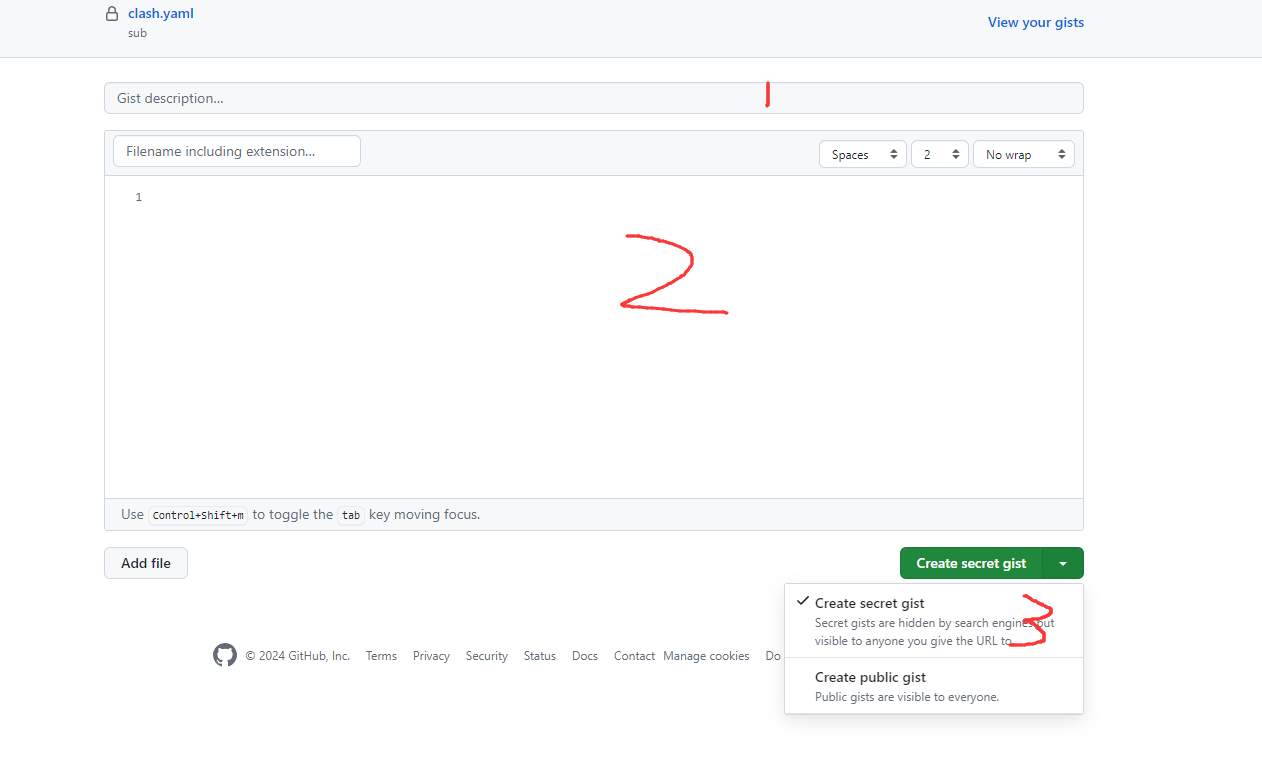Open the indent size dropdown showing 2

point(939,154)
